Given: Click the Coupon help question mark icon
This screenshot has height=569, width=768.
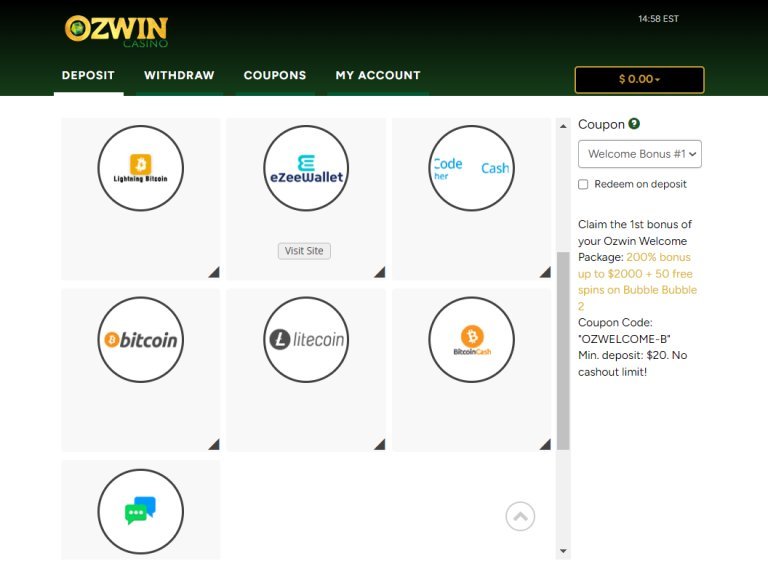Looking at the screenshot, I should pos(634,124).
